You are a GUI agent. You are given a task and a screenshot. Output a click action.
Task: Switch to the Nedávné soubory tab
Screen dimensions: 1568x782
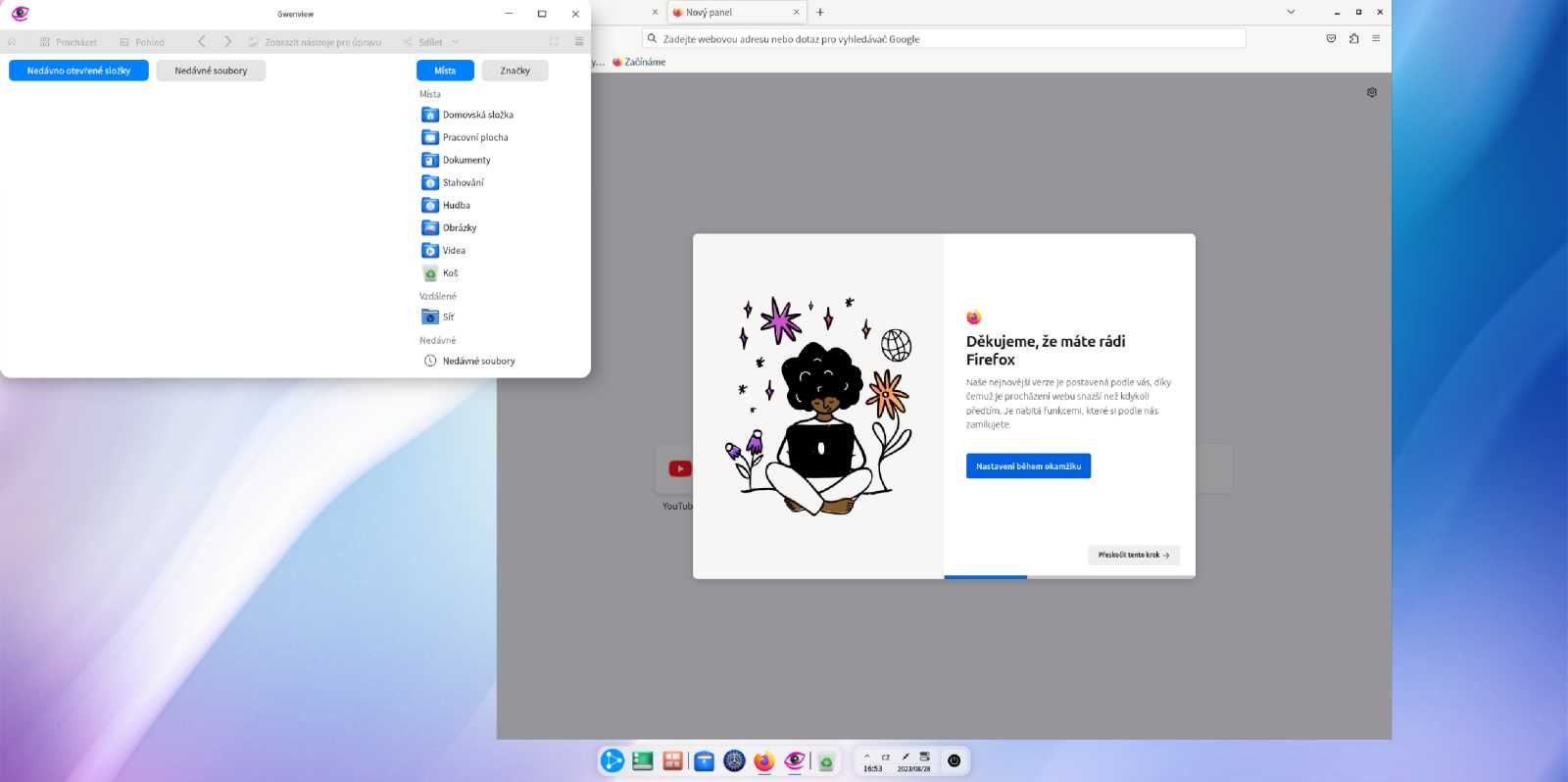tap(211, 71)
